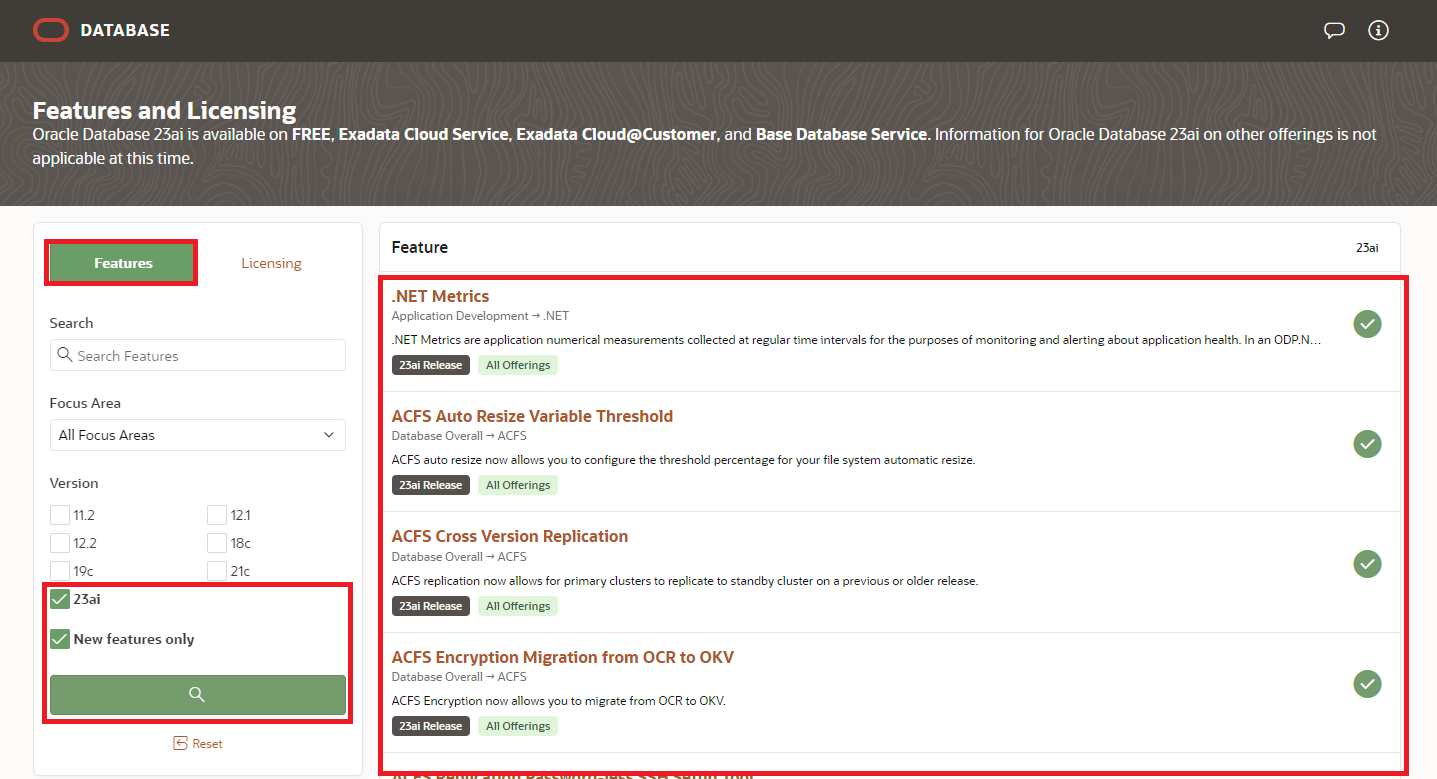Screen dimensions: 1437x779
Task: Click 23ai Release tag under .NET Metrics
Action: pos(430,365)
